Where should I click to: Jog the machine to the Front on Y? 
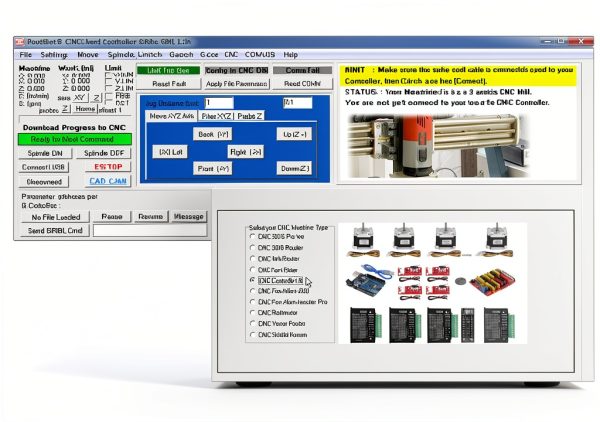(x=213, y=168)
